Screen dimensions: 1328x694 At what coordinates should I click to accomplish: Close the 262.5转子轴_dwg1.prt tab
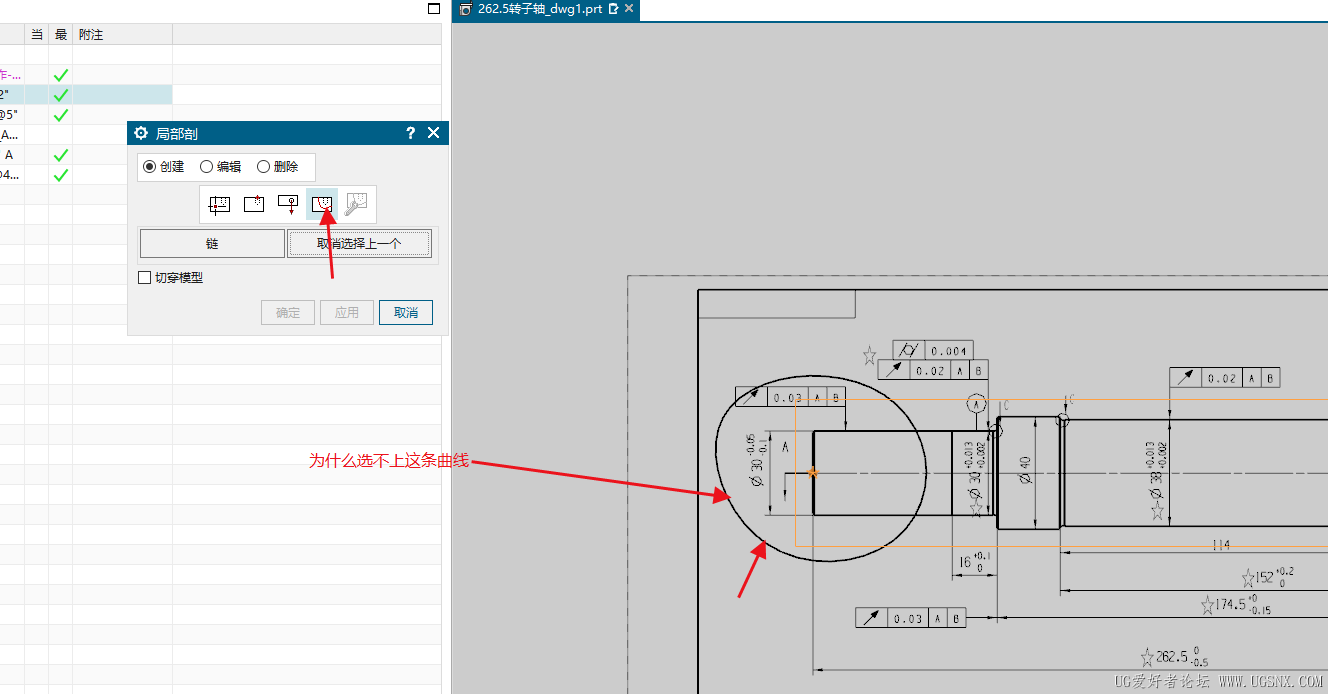click(628, 9)
